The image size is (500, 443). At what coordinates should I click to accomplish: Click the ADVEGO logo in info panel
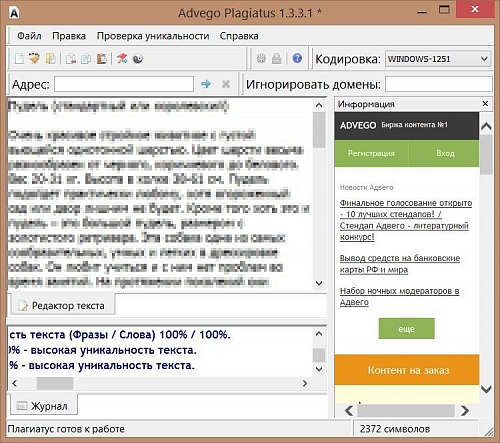pyautogui.click(x=358, y=125)
